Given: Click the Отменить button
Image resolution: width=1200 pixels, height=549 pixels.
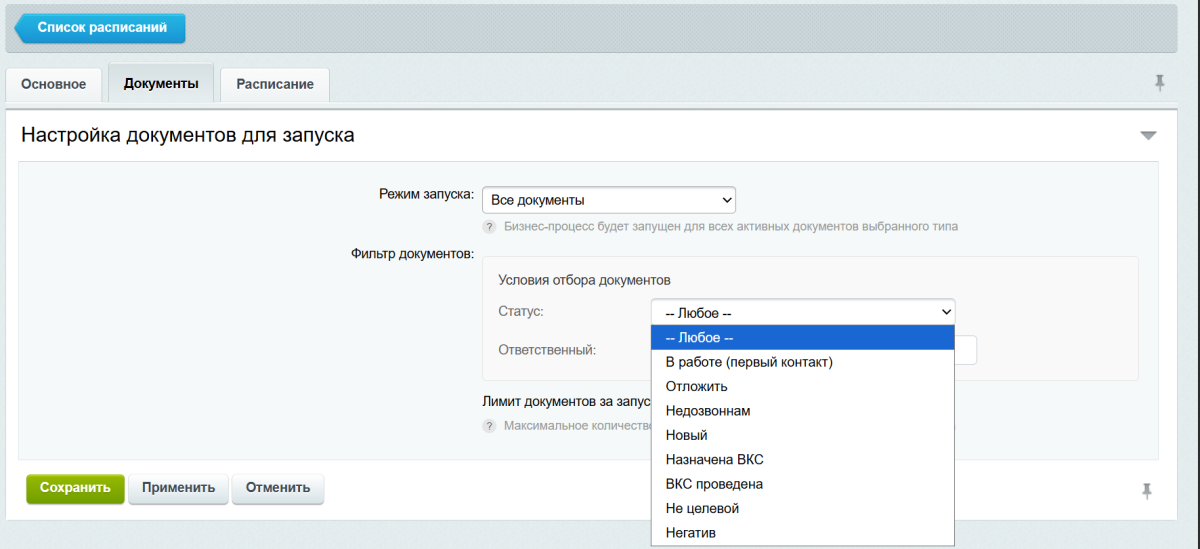Looking at the screenshot, I should 278,489.
